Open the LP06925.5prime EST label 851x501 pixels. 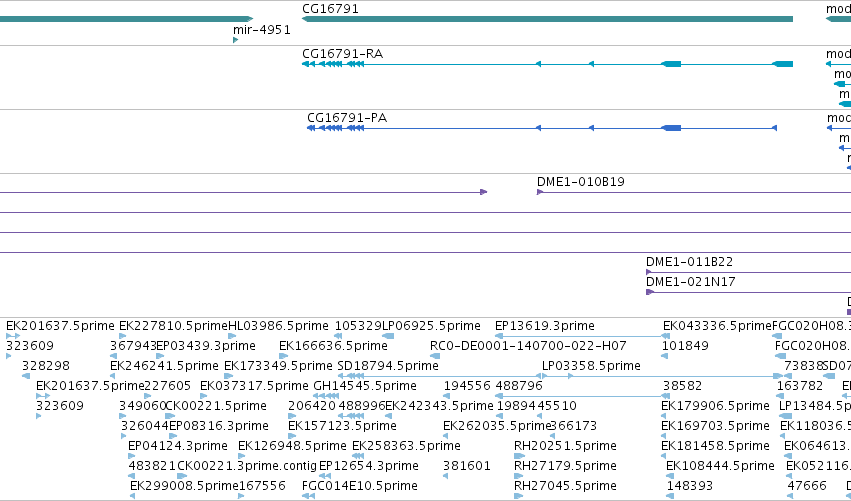coord(431,326)
